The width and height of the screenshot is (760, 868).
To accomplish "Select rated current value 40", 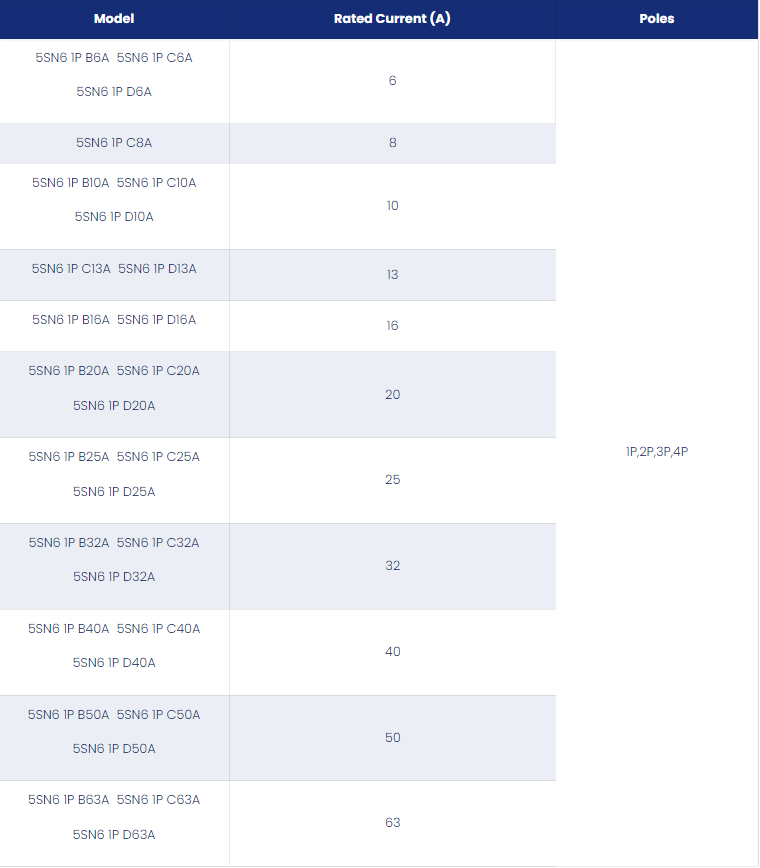I will (x=392, y=652).
